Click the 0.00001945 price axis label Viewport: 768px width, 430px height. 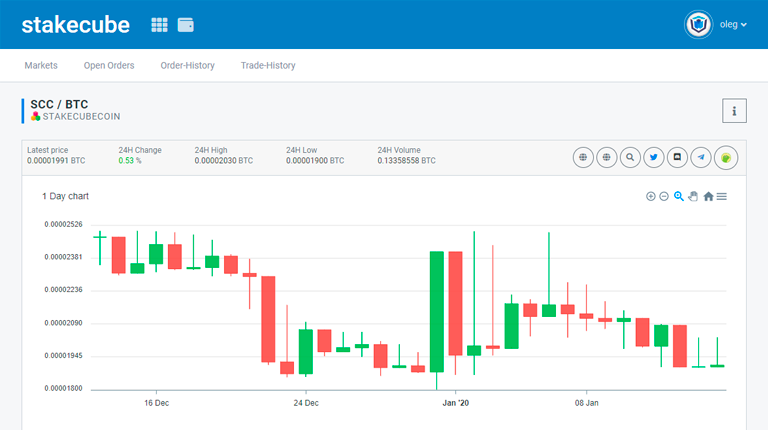pyautogui.click(x=63, y=356)
